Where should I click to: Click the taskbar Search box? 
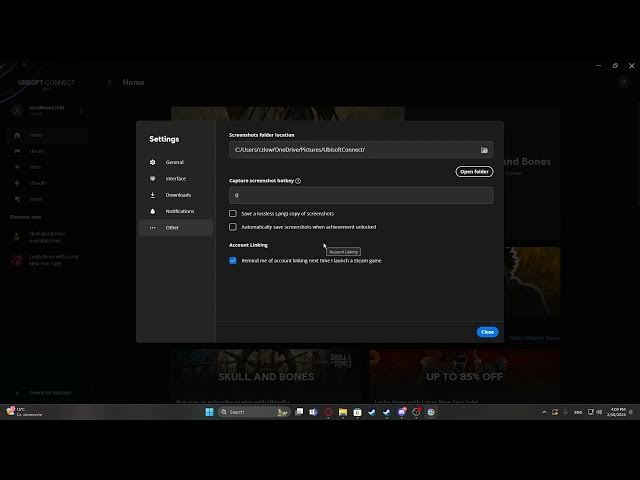[x=254, y=412]
